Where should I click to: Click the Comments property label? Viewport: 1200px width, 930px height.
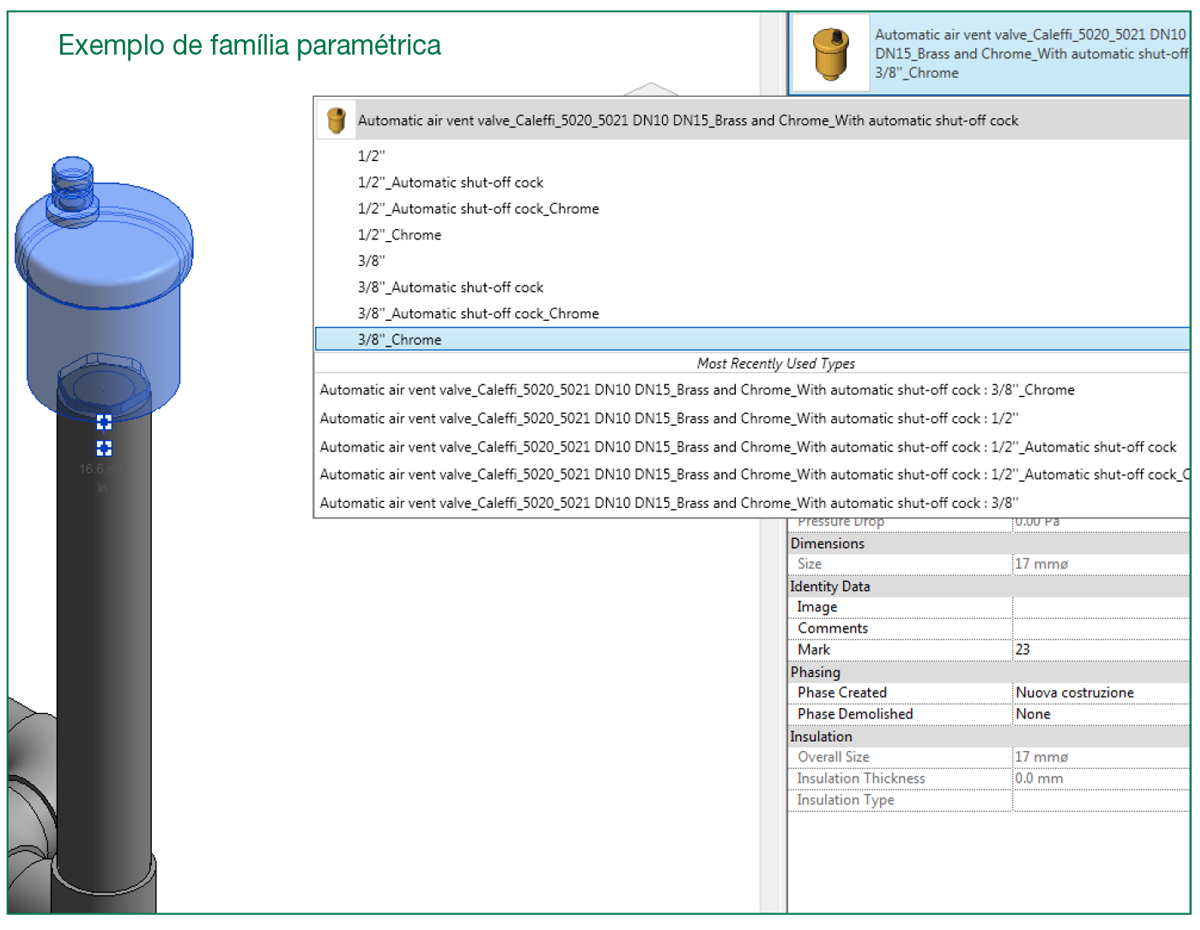pos(832,628)
